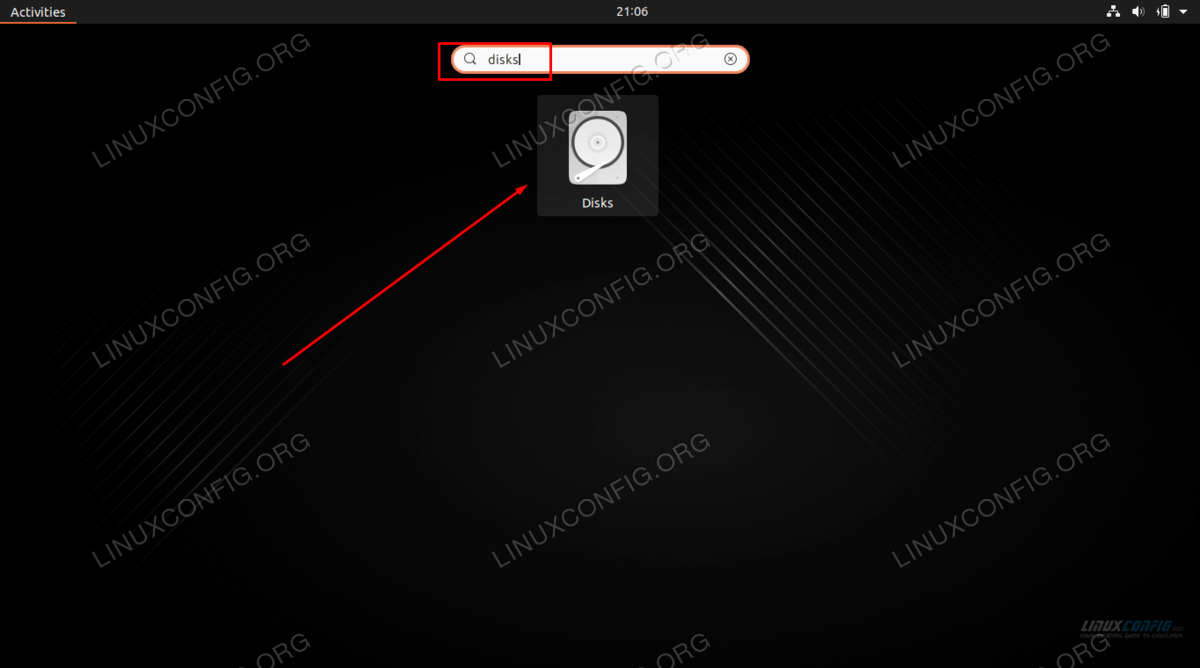Launch the Disks hard drive icon
Screen dimensions: 1200x668
(x=598, y=147)
